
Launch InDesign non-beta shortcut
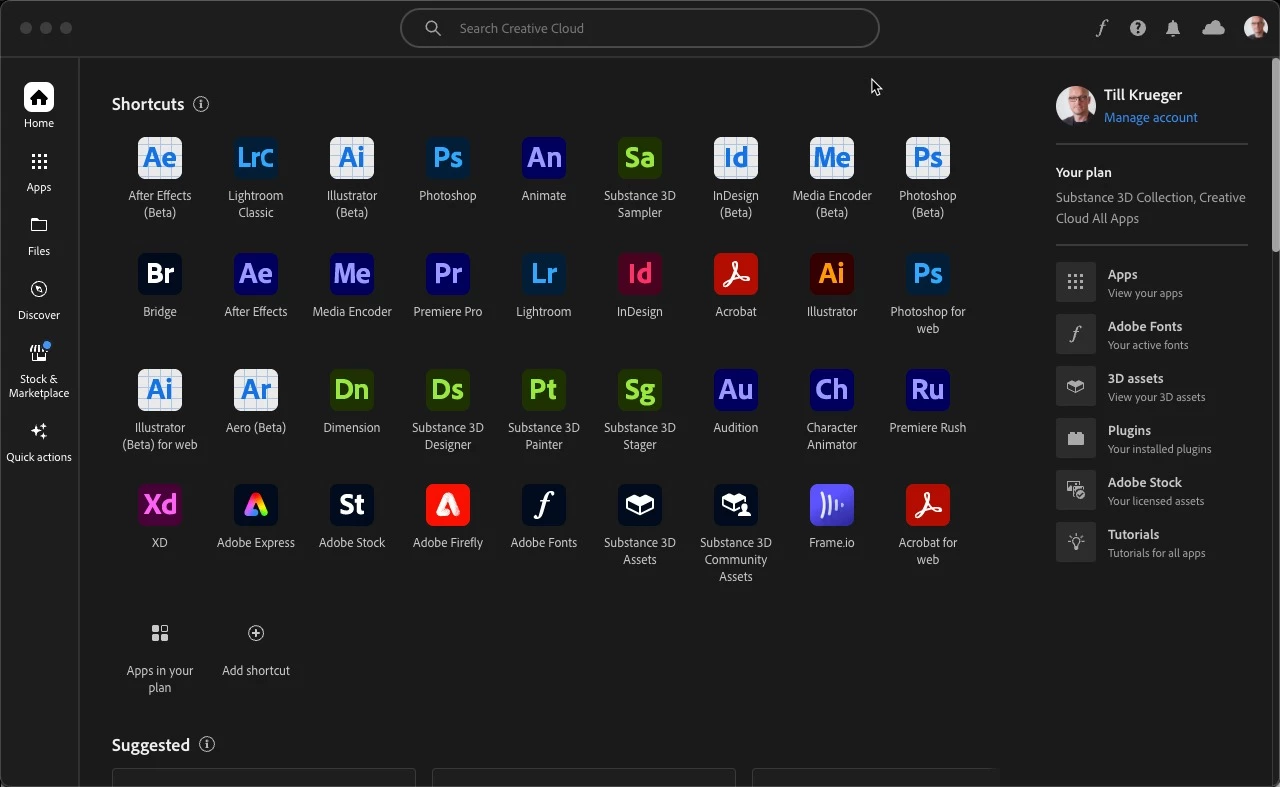[x=640, y=274]
